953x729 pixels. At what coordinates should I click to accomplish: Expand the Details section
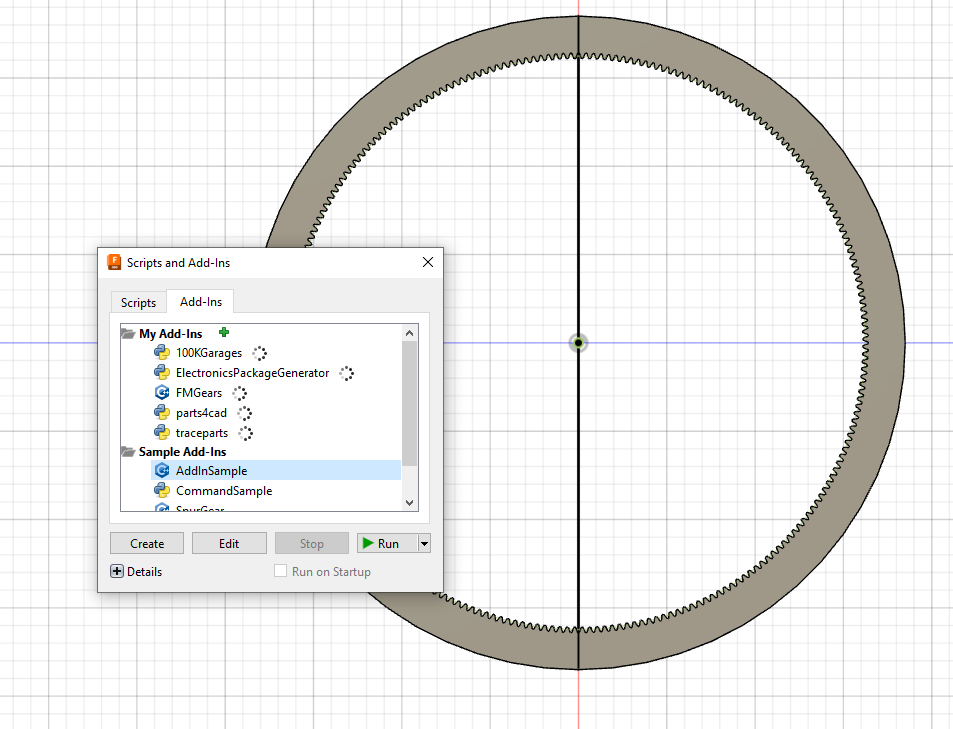click(x=117, y=572)
